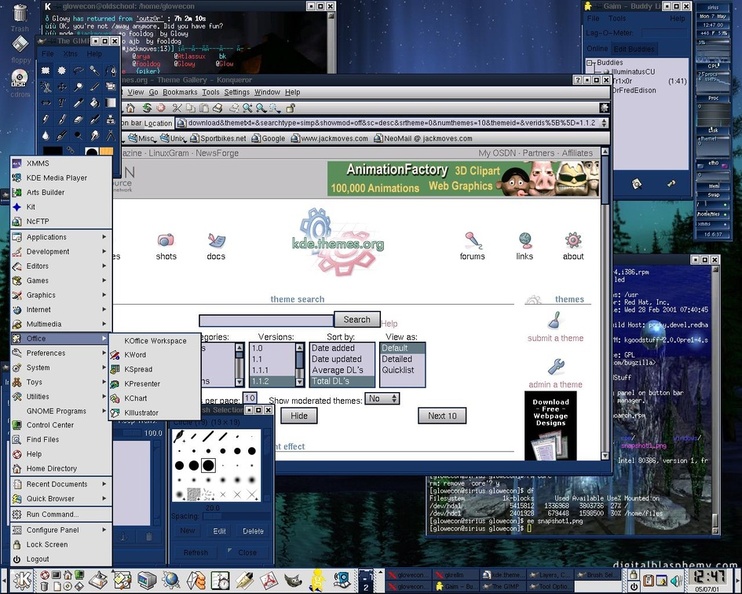Select GIMP magnify tool
Image resolution: width=742 pixels, height=594 pixels.
(x=78, y=87)
